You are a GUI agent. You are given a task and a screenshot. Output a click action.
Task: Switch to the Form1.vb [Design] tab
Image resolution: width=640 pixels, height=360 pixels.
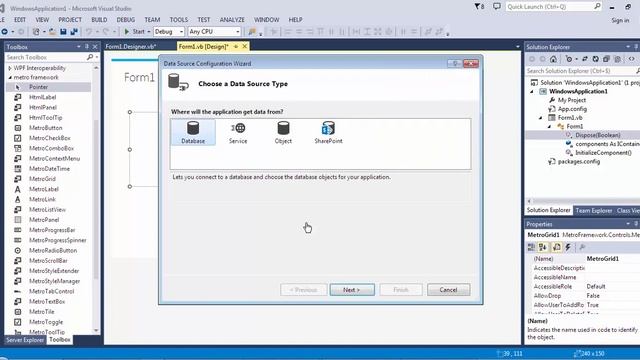click(x=204, y=47)
